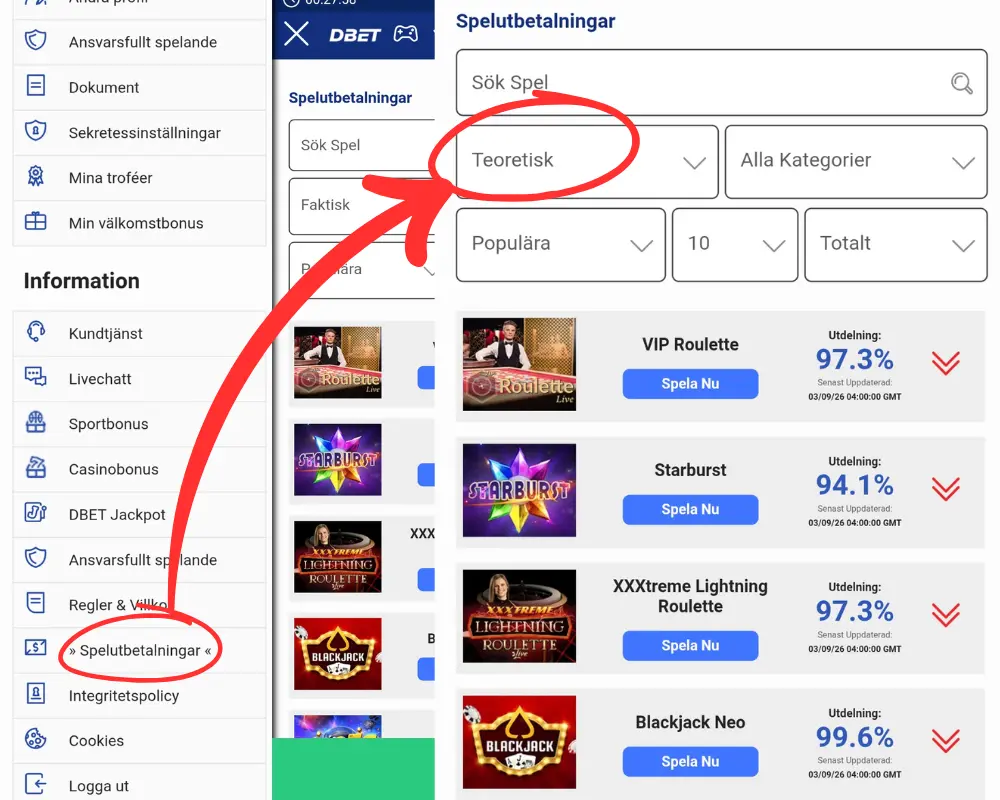Image resolution: width=1000 pixels, height=800 pixels.
Task: Click the Sök Spel field in middle panel
Action: [x=362, y=145]
